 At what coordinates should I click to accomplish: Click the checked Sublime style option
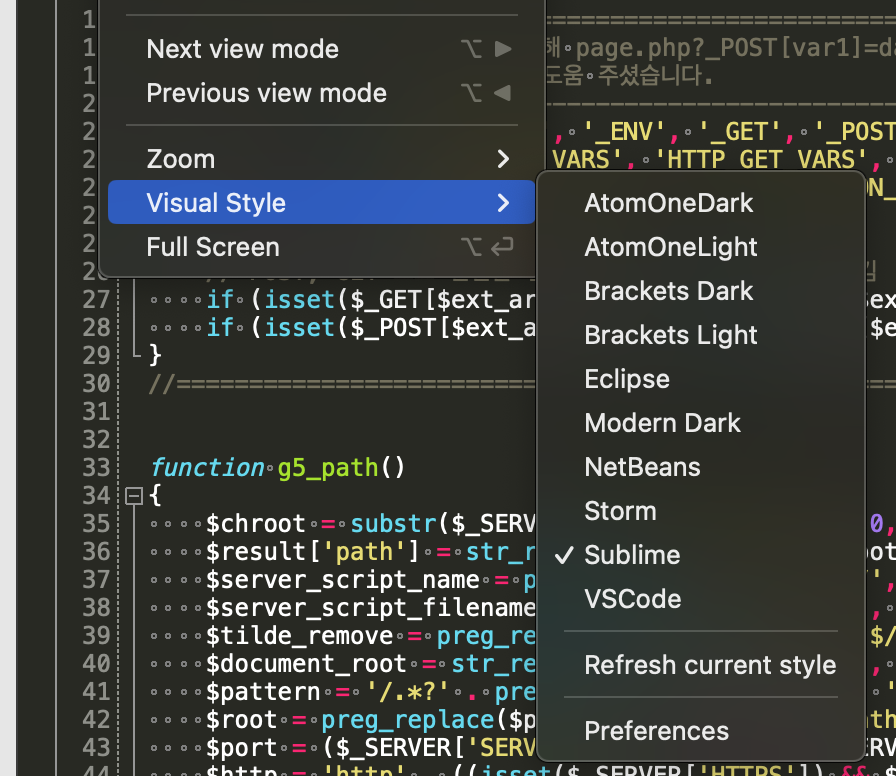[632, 555]
